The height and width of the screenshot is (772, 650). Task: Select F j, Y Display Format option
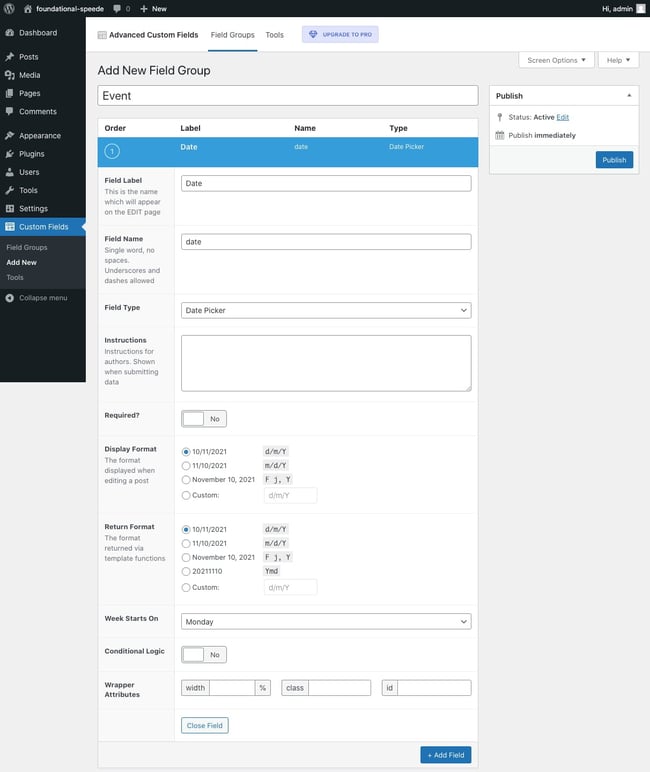point(186,480)
